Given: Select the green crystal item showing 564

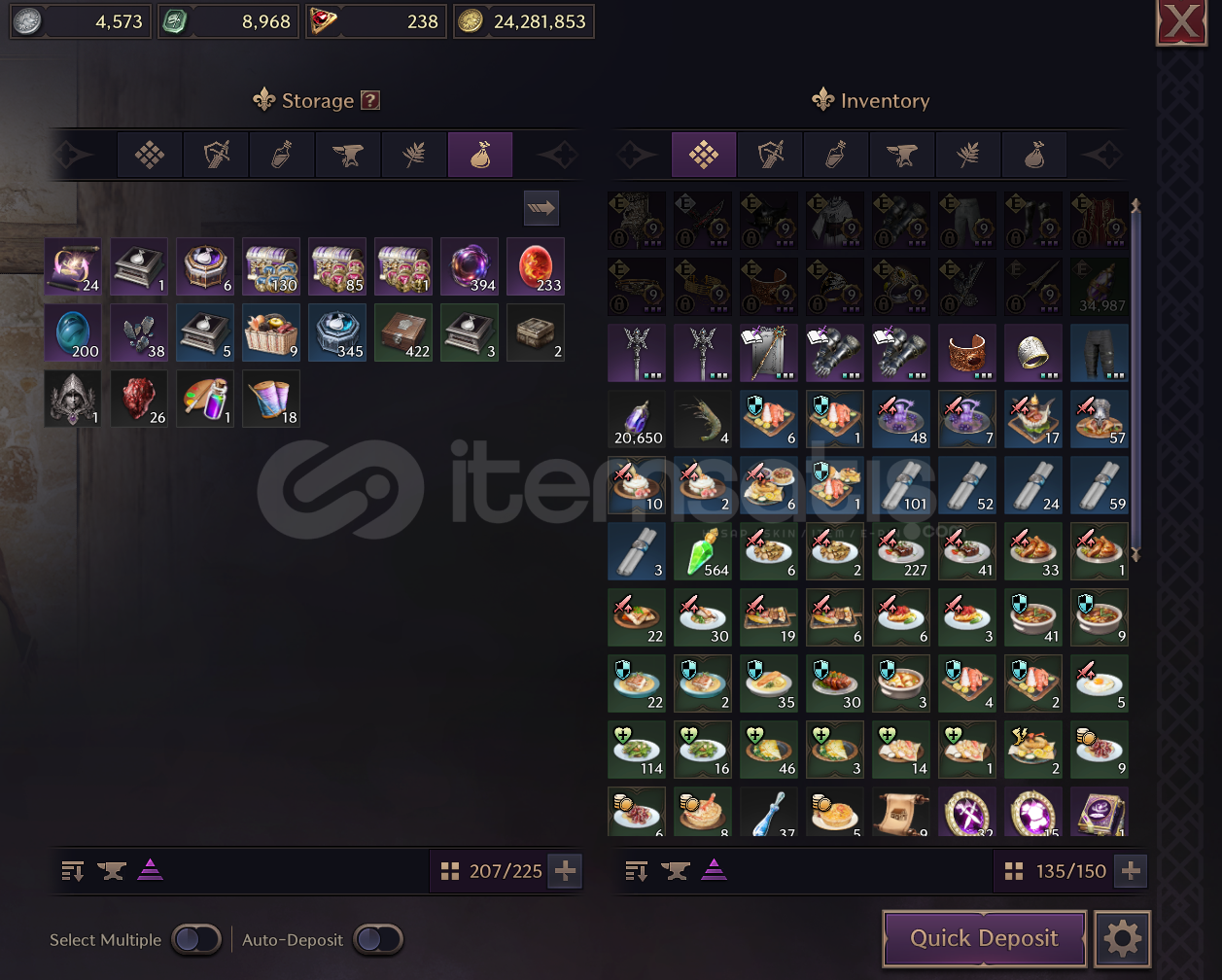Looking at the screenshot, I should (x=703, y=551).
